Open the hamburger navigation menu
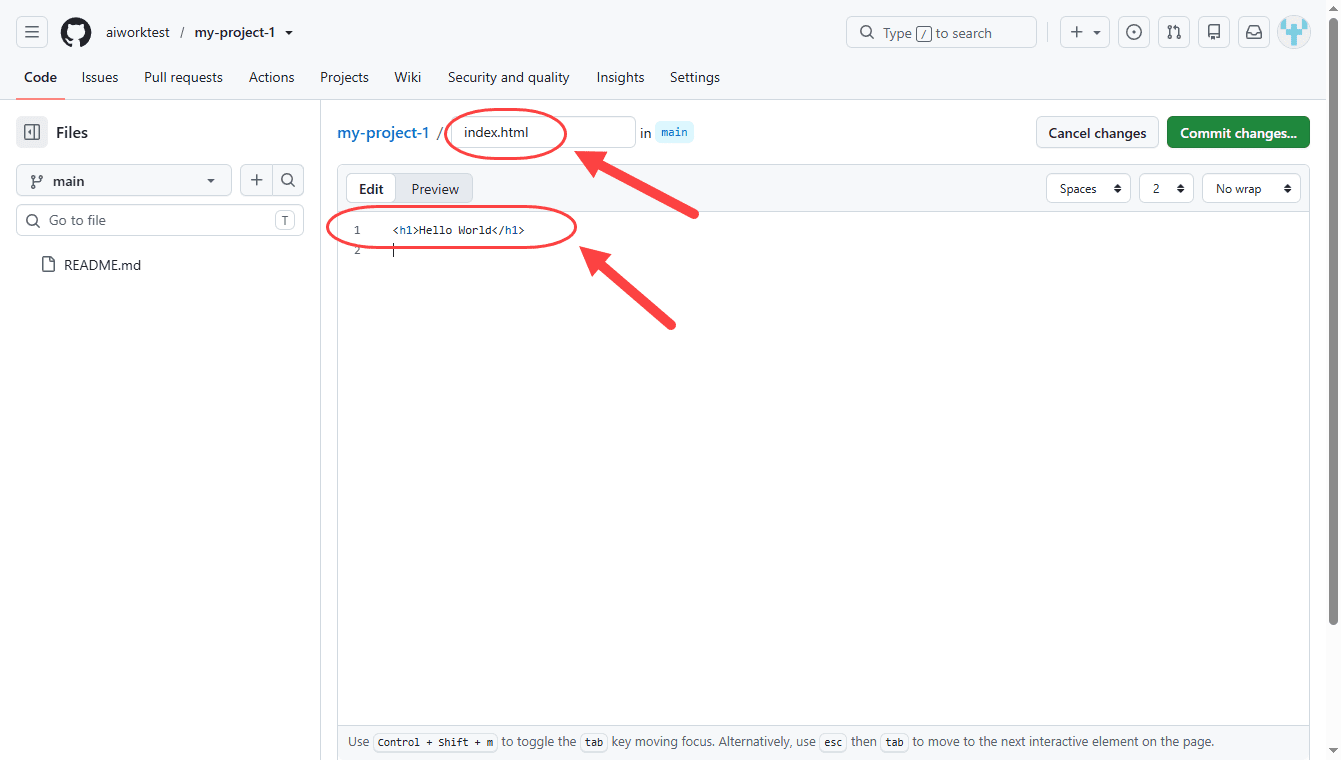Image resolution: width=1341 pixels, height=760 pixels. click(32, 32)
